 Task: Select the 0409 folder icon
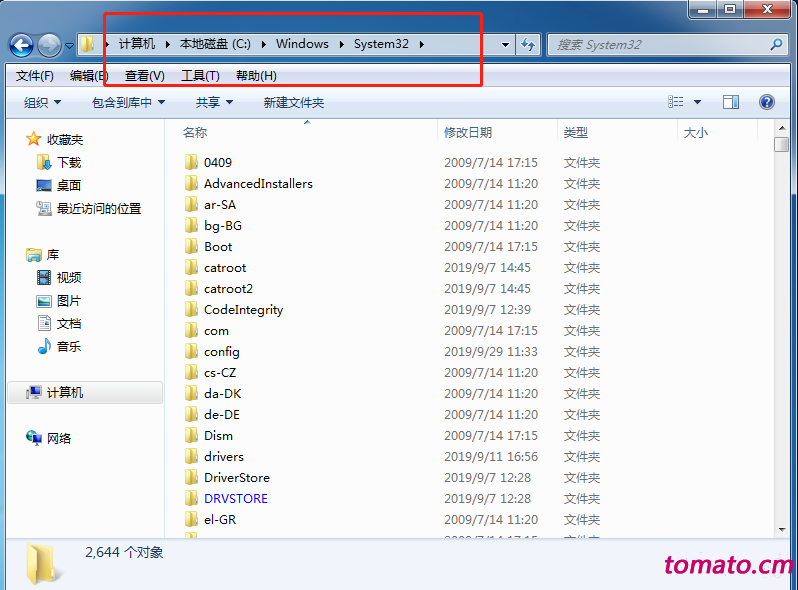[191, 162]
